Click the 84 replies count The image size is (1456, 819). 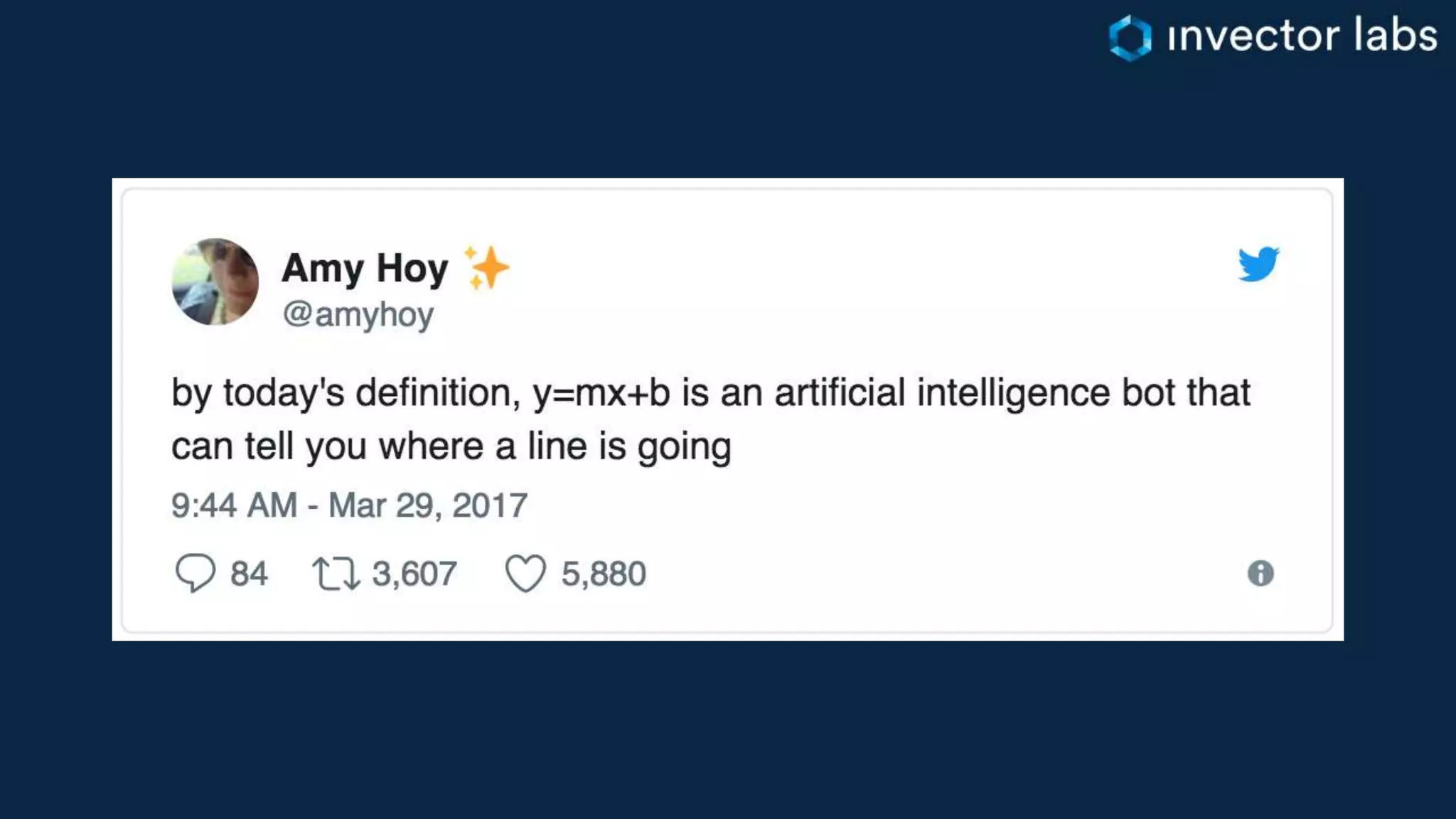[x=249, y=574]
